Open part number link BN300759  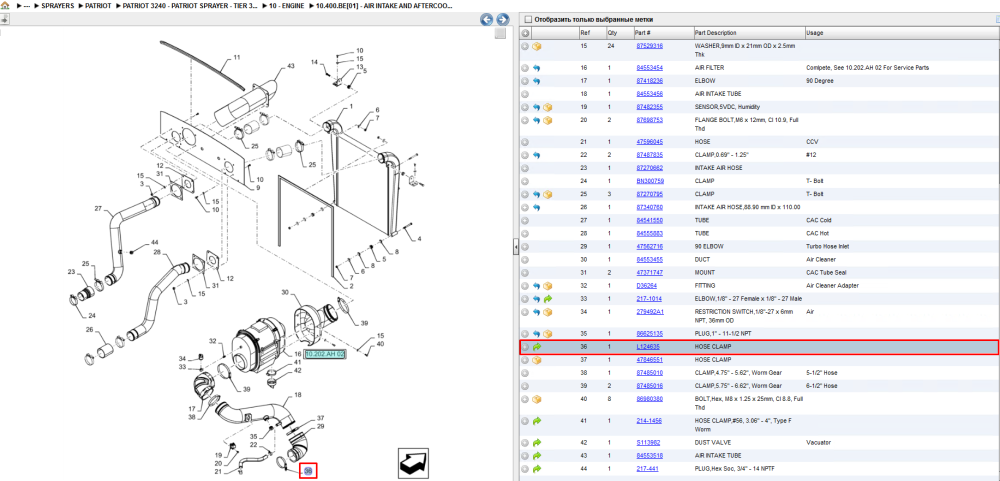[649, 181]
